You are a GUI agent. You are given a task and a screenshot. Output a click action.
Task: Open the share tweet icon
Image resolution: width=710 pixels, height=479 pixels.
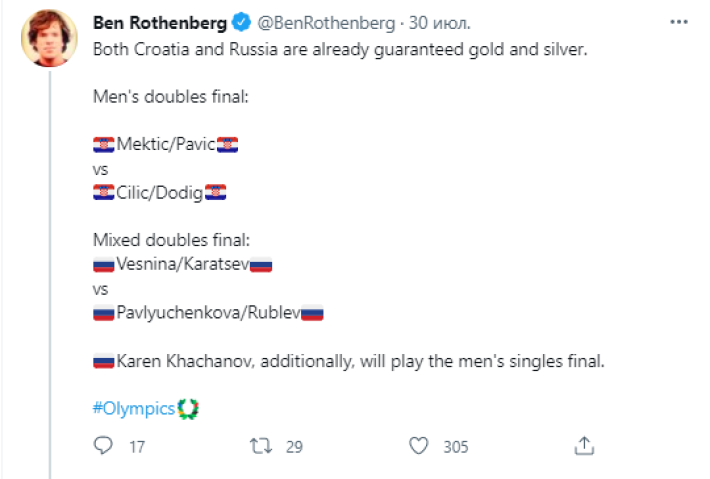tap(587, 446)
